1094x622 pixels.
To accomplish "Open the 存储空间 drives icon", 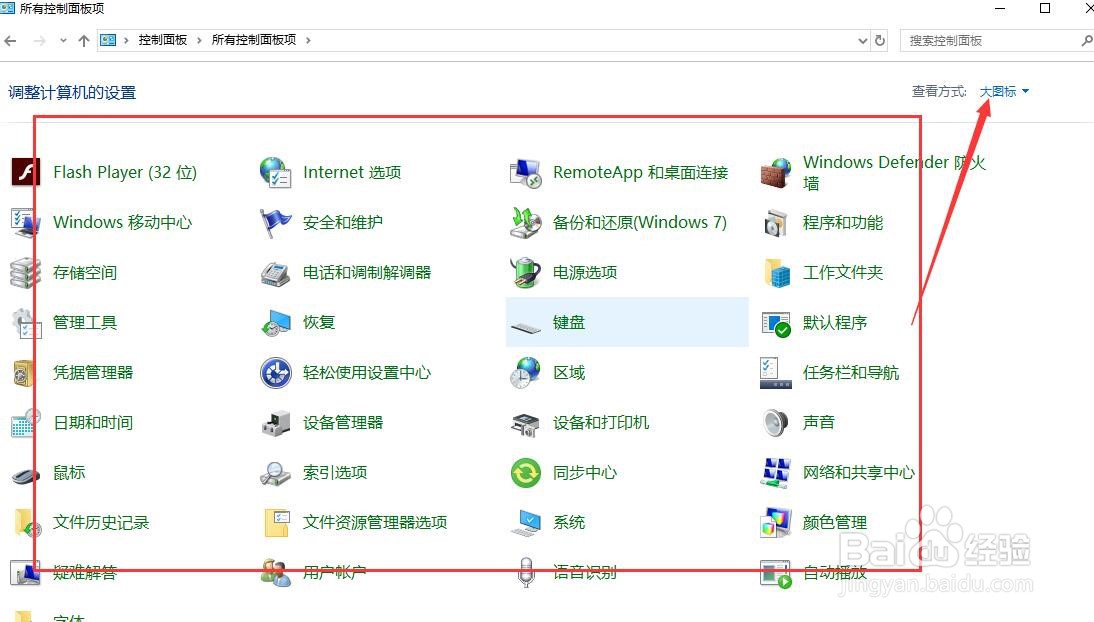I will [26, 272].
